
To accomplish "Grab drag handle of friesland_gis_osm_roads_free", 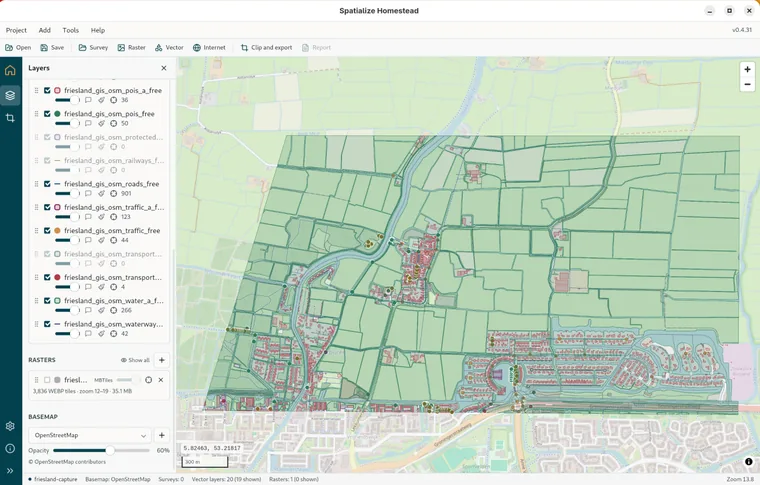I will [x=36, y=184].
